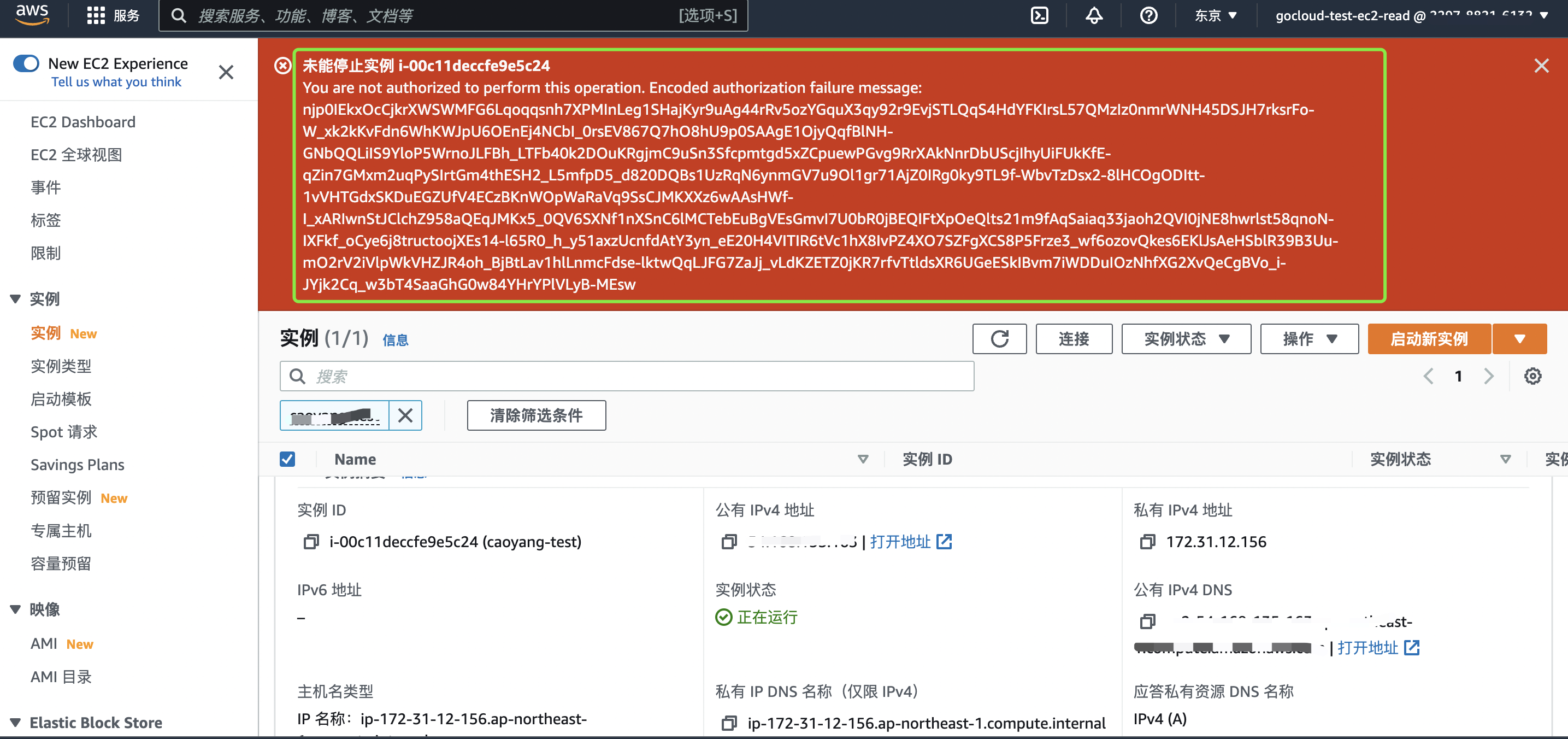Open the CloudShell terminal icon
Viewport: 1568px width, 739px height.
pyautogui.click(x=1039, y=15)
